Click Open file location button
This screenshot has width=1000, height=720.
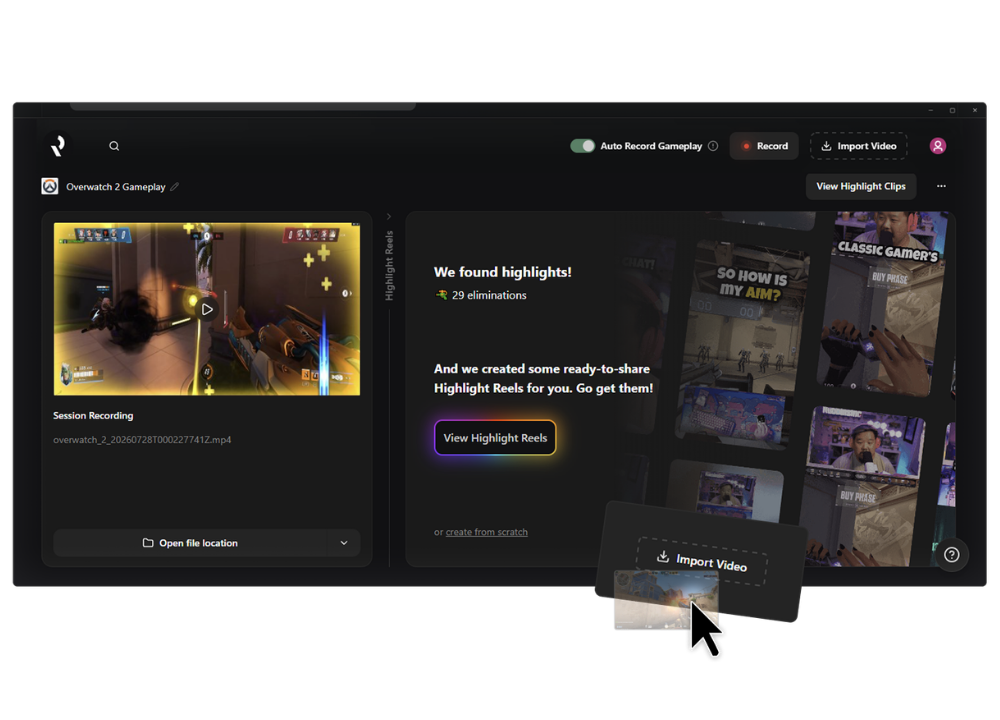(190, 543)
